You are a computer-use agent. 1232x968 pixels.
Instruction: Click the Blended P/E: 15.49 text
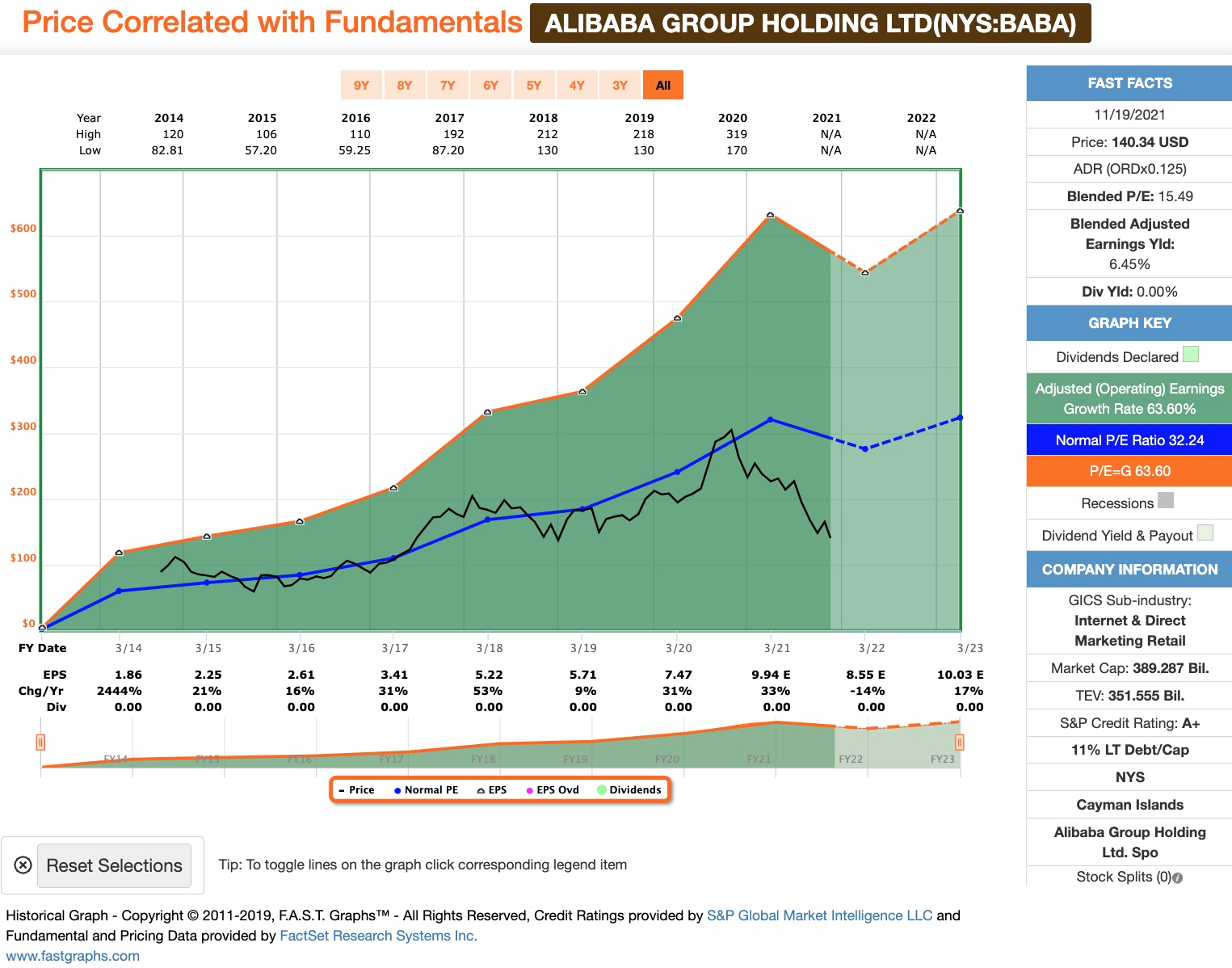pos(1129,196)
